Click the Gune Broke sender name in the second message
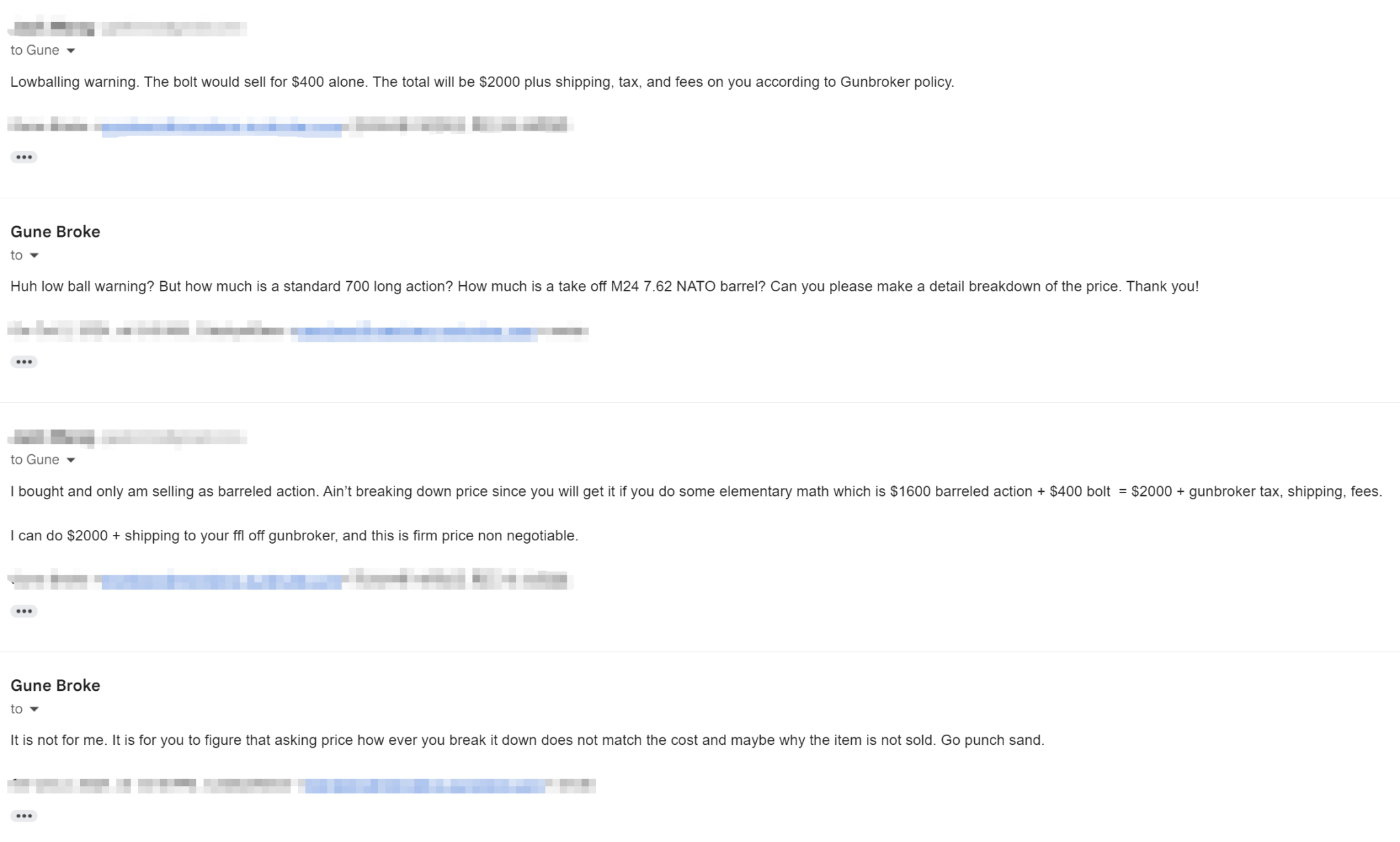Viewport: 1400px width, 842px height. point(55,232)
